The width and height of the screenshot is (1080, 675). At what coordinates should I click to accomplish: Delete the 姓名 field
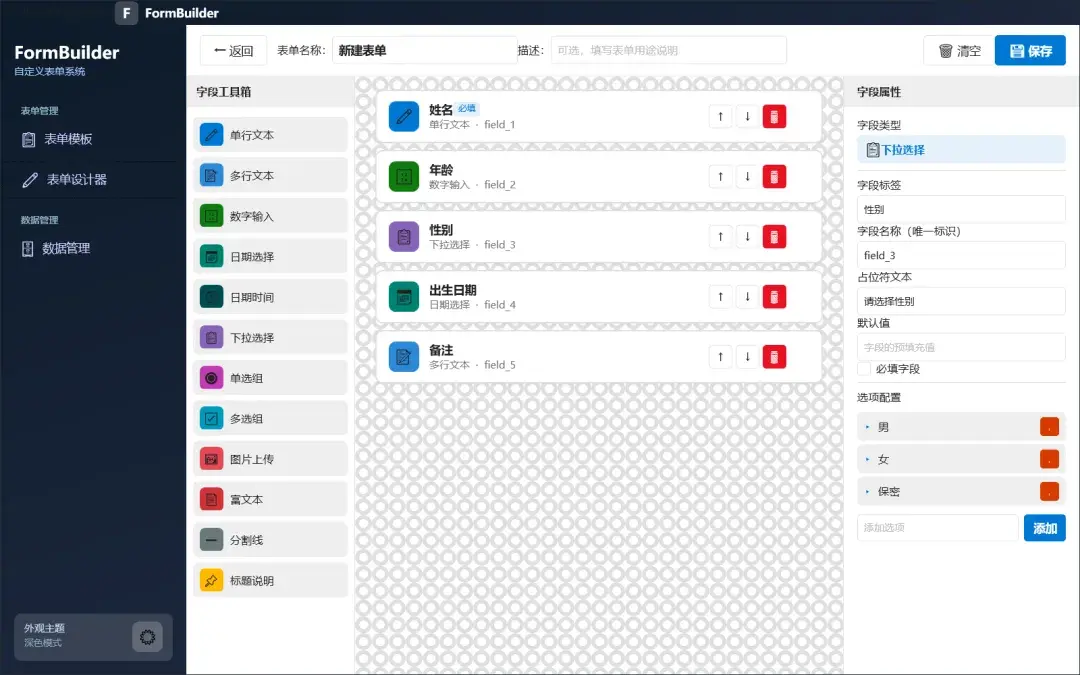[774, 116]
